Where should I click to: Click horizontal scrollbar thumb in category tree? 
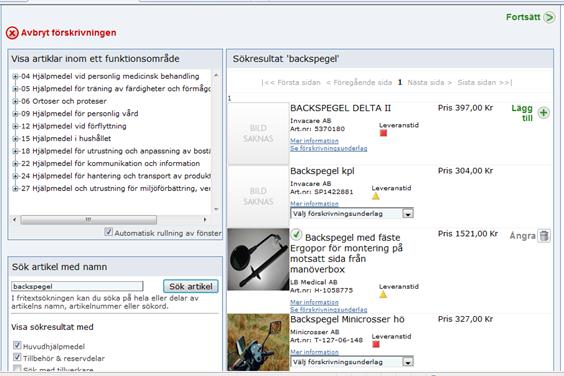(88, 219)
